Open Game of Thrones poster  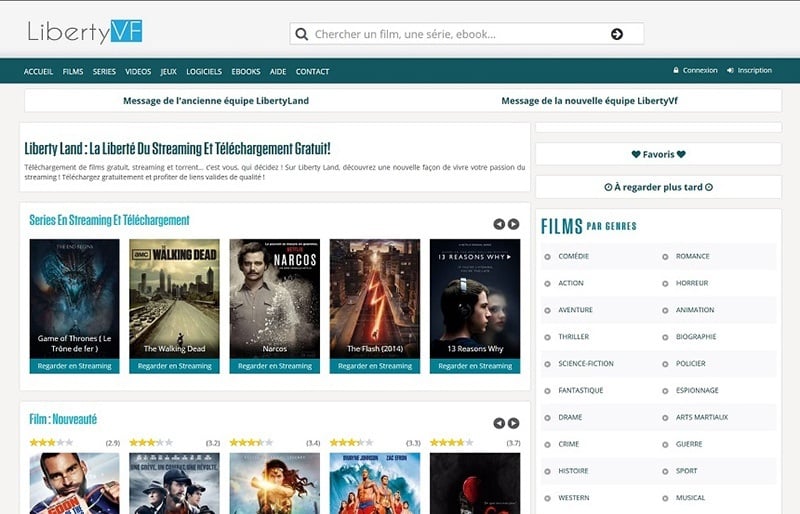[x=74, y=299]
